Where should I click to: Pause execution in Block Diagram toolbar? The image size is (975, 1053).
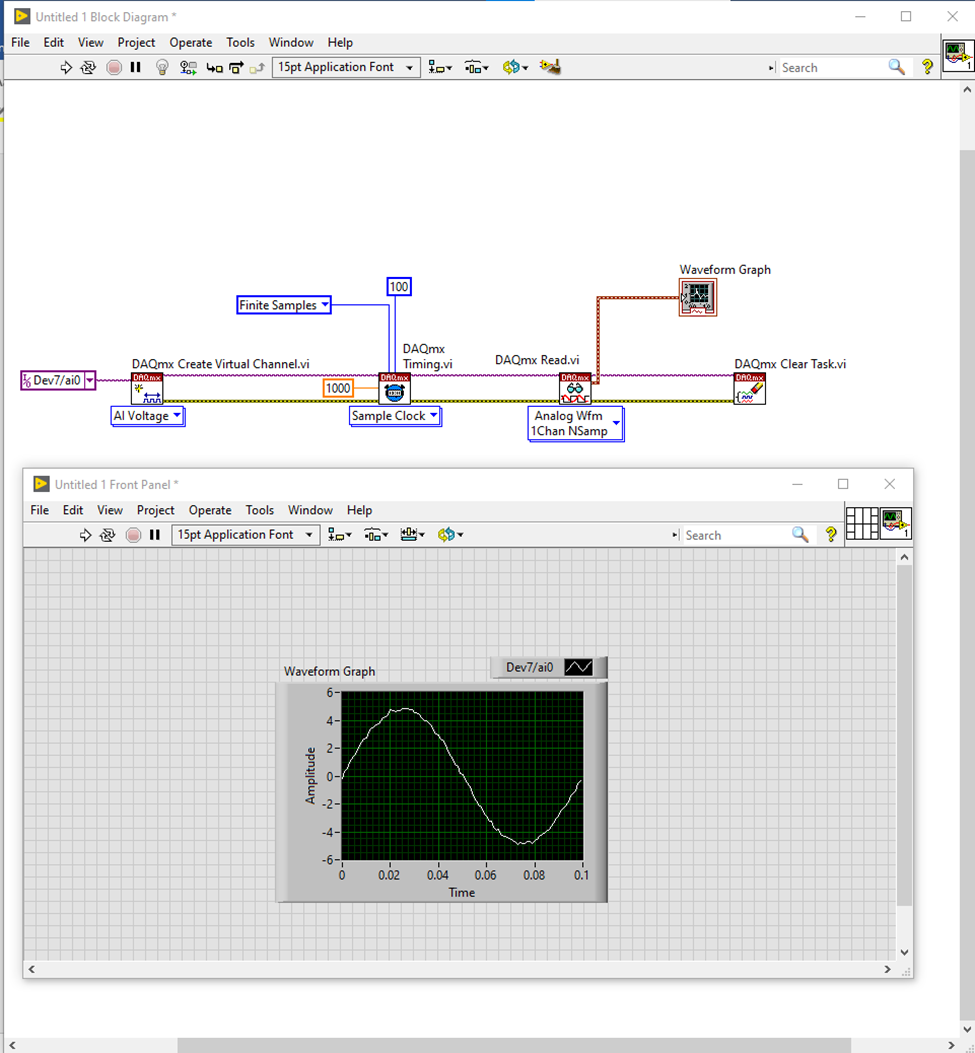136,67
